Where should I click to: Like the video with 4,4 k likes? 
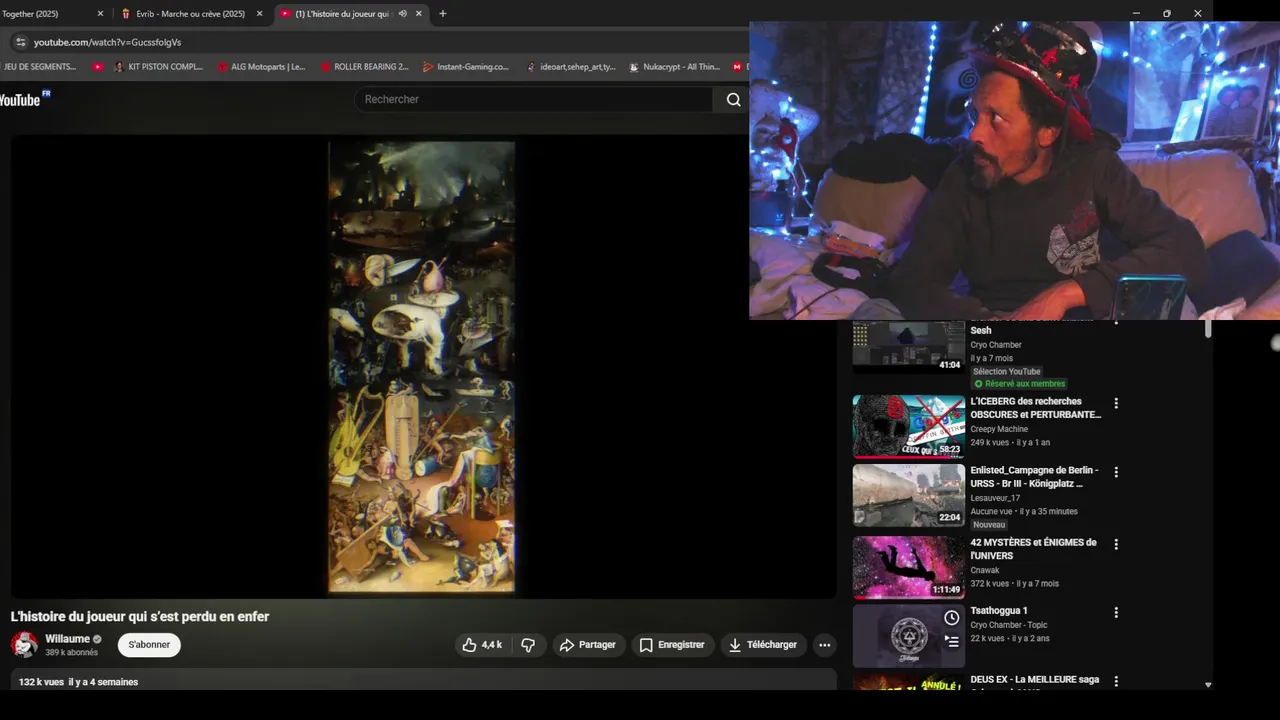(481, 645)
